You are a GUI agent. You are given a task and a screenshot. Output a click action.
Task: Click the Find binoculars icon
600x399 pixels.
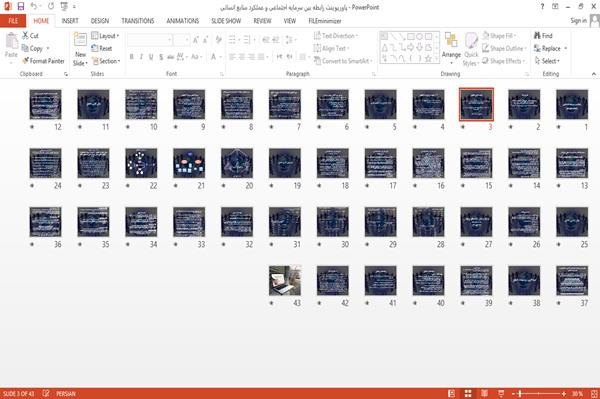point(537,36)
